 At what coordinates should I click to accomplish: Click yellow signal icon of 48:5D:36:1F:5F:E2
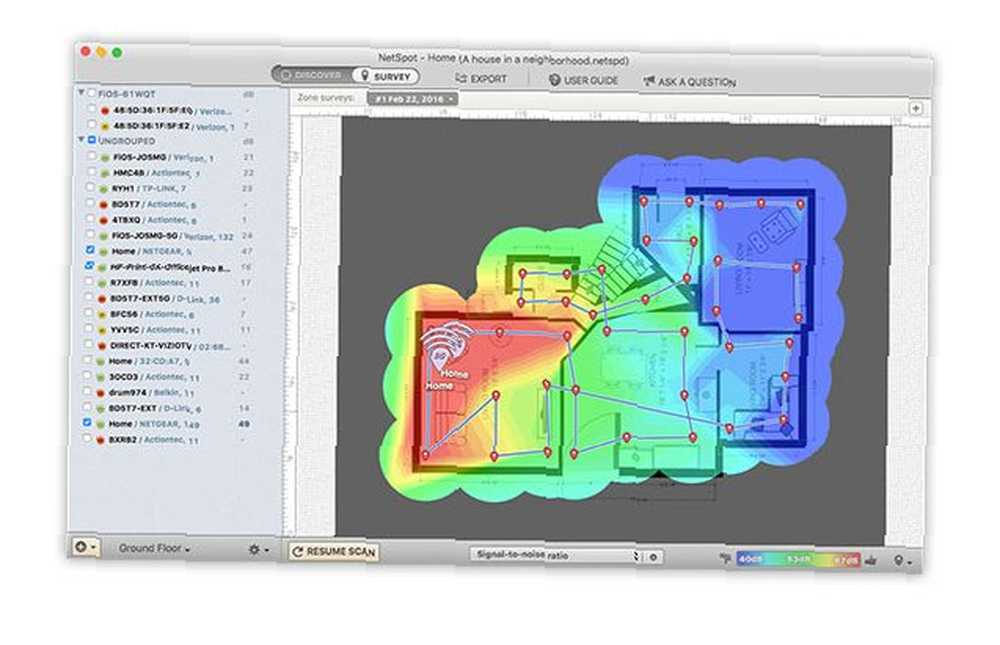105,126
